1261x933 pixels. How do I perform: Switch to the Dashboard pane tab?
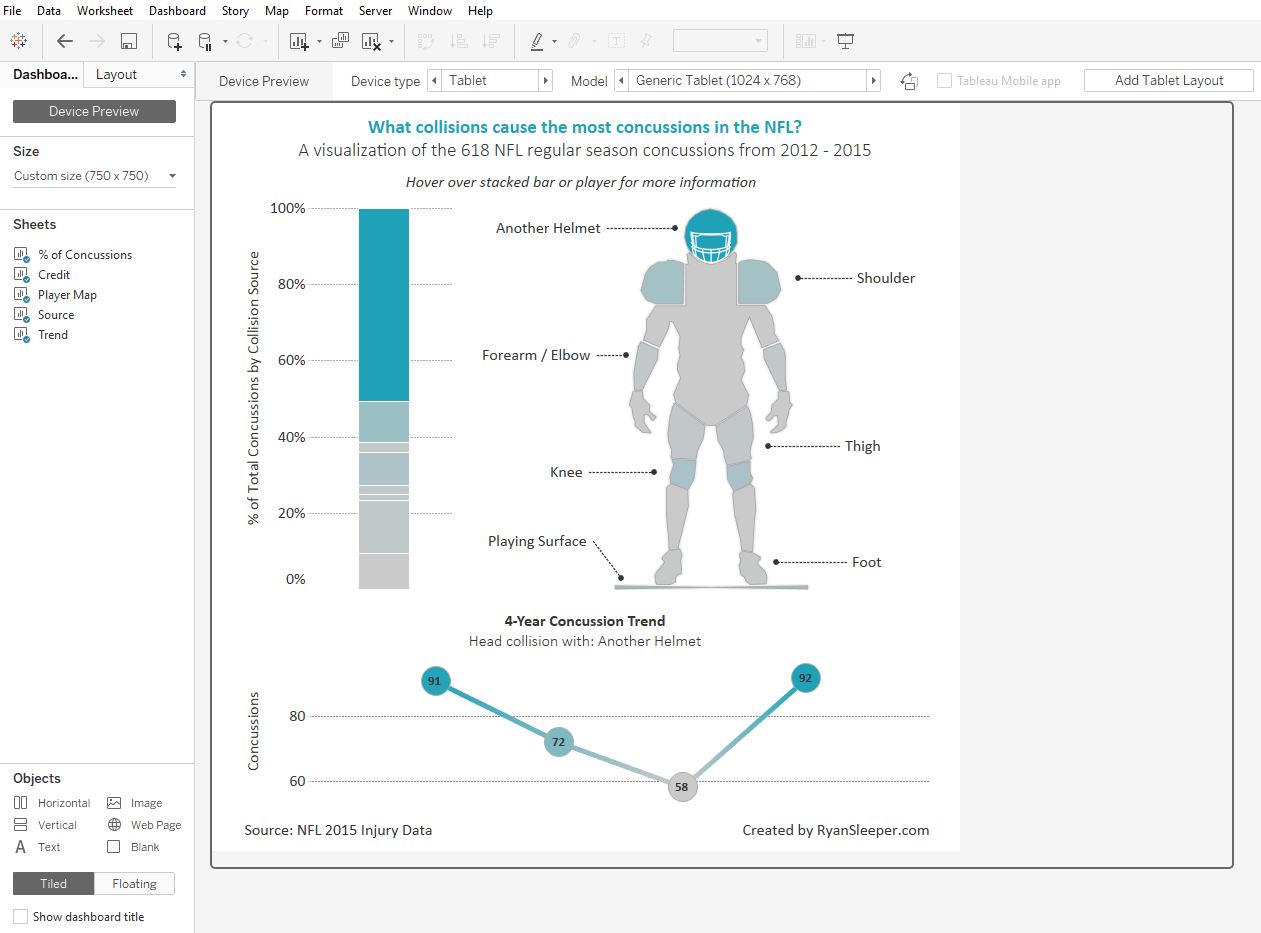coord(43,74)
